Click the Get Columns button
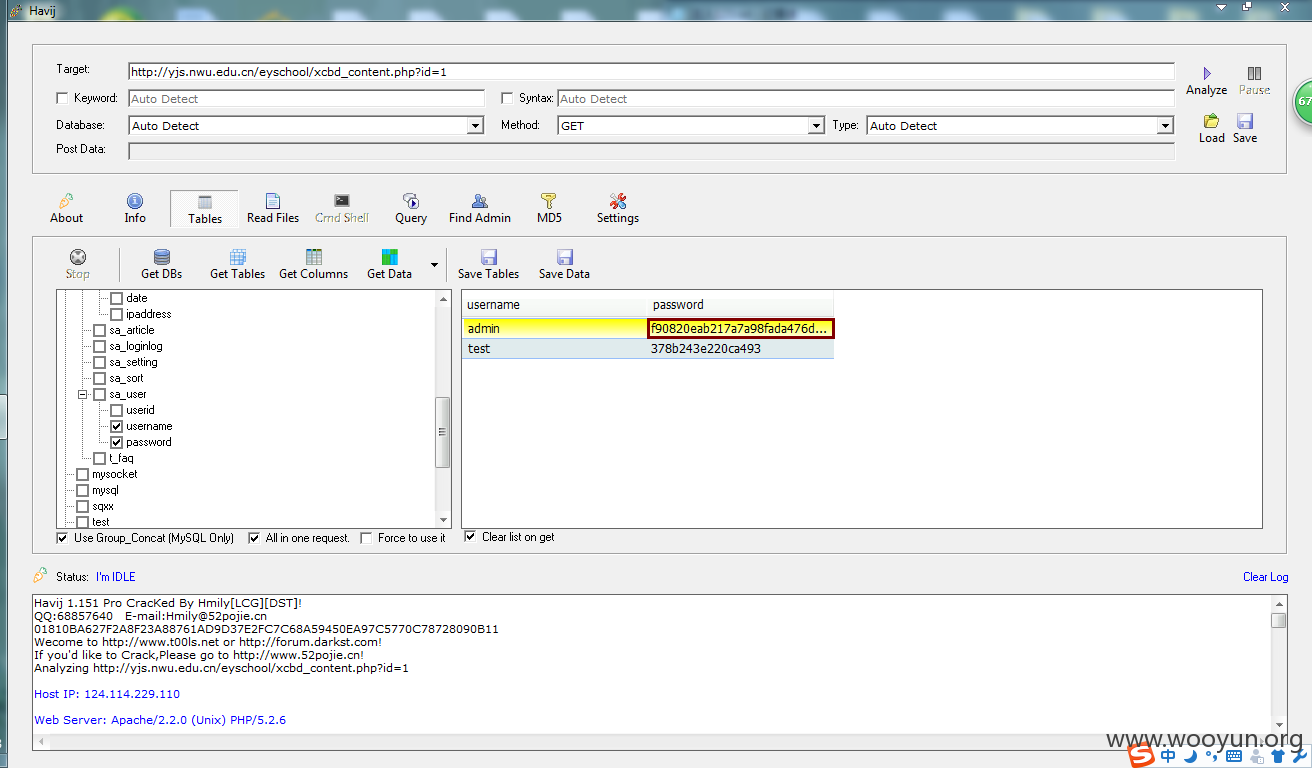 (x=314, y=264)
